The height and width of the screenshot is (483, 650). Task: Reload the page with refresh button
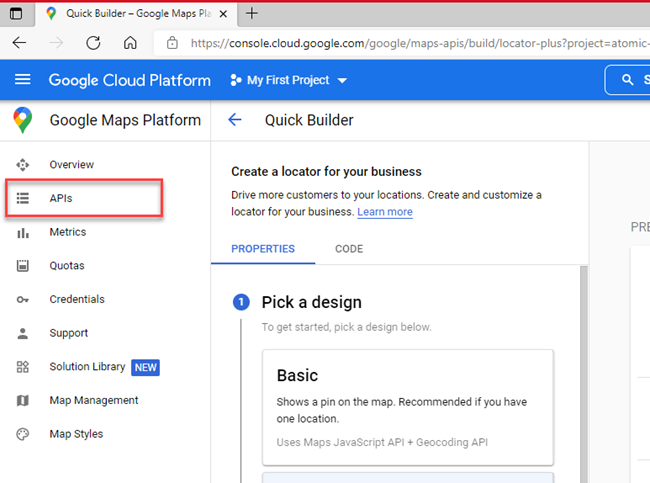pyautogui.click(x=93, y=43)
